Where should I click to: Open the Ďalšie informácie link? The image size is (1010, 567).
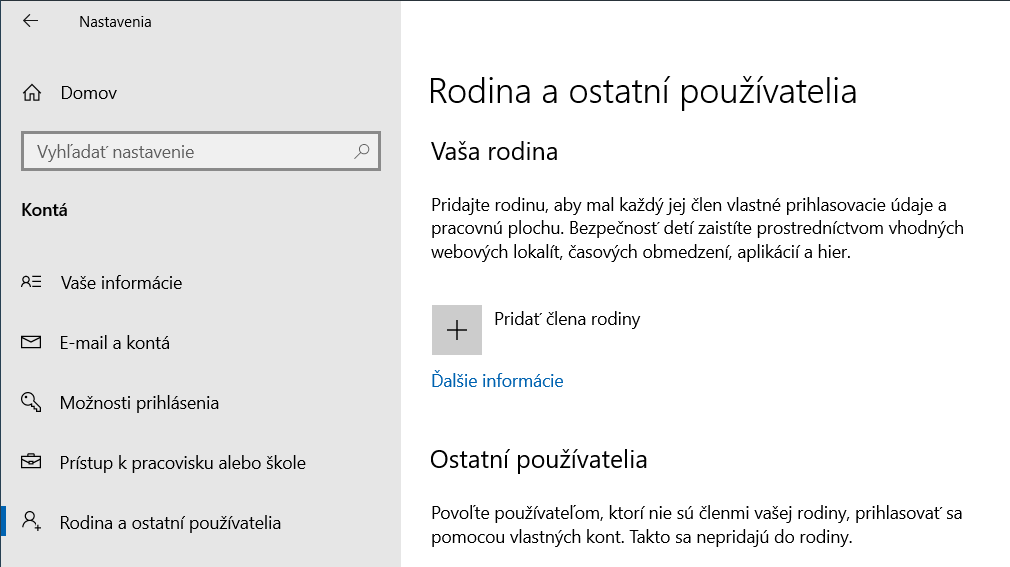497,381
